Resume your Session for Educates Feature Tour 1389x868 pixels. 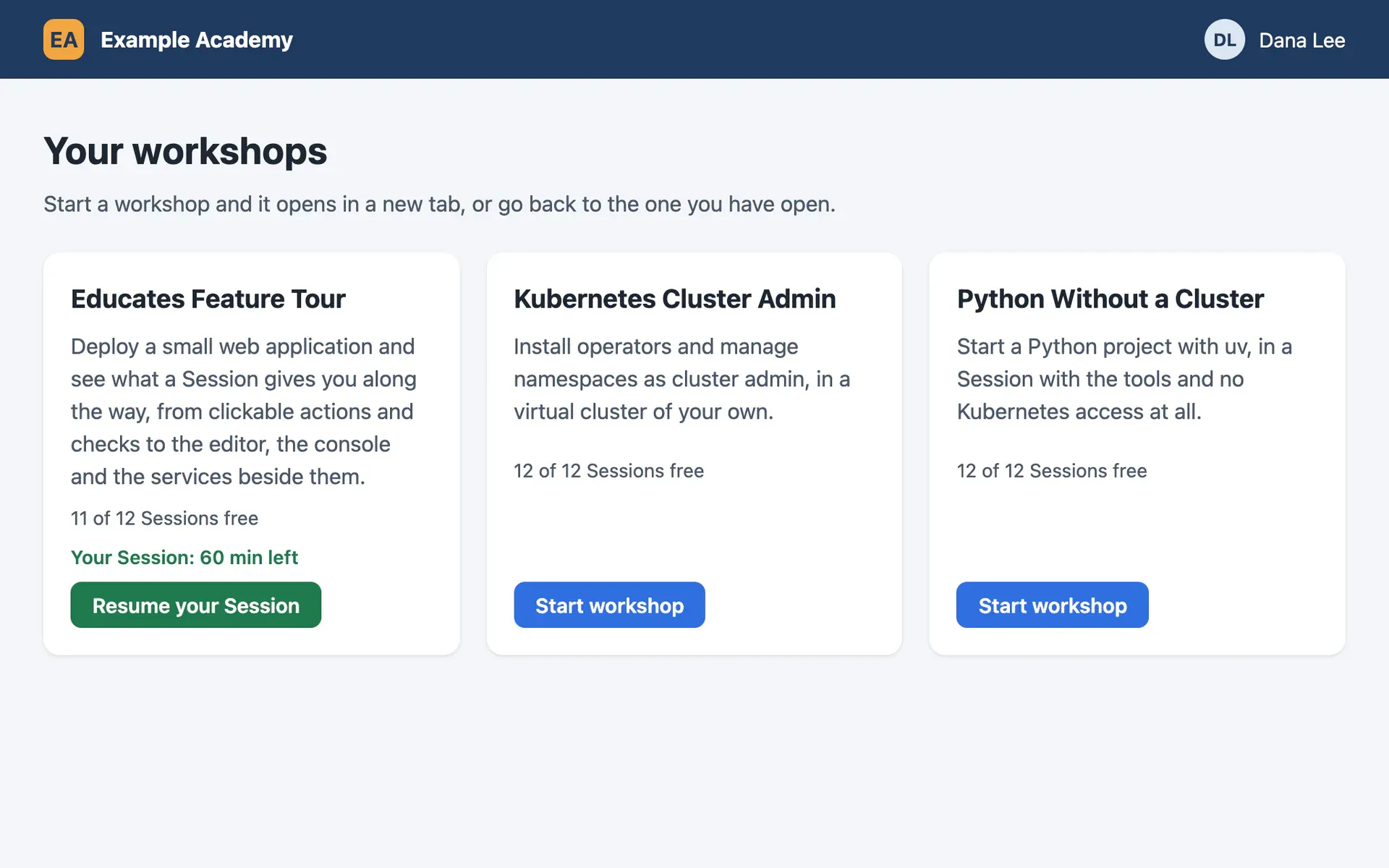click(196, 605)
